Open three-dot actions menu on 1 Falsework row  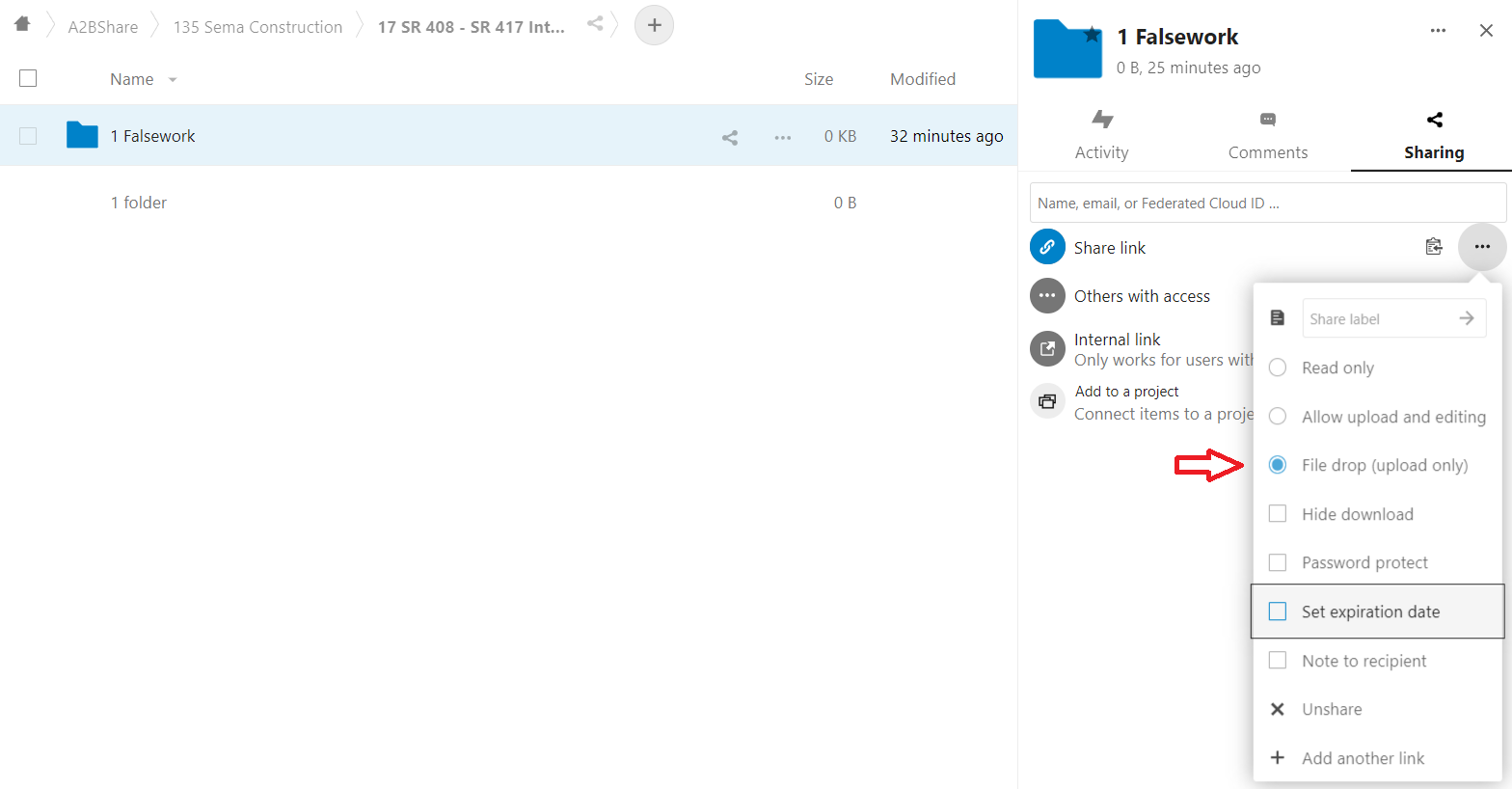[x=782, y=137]
